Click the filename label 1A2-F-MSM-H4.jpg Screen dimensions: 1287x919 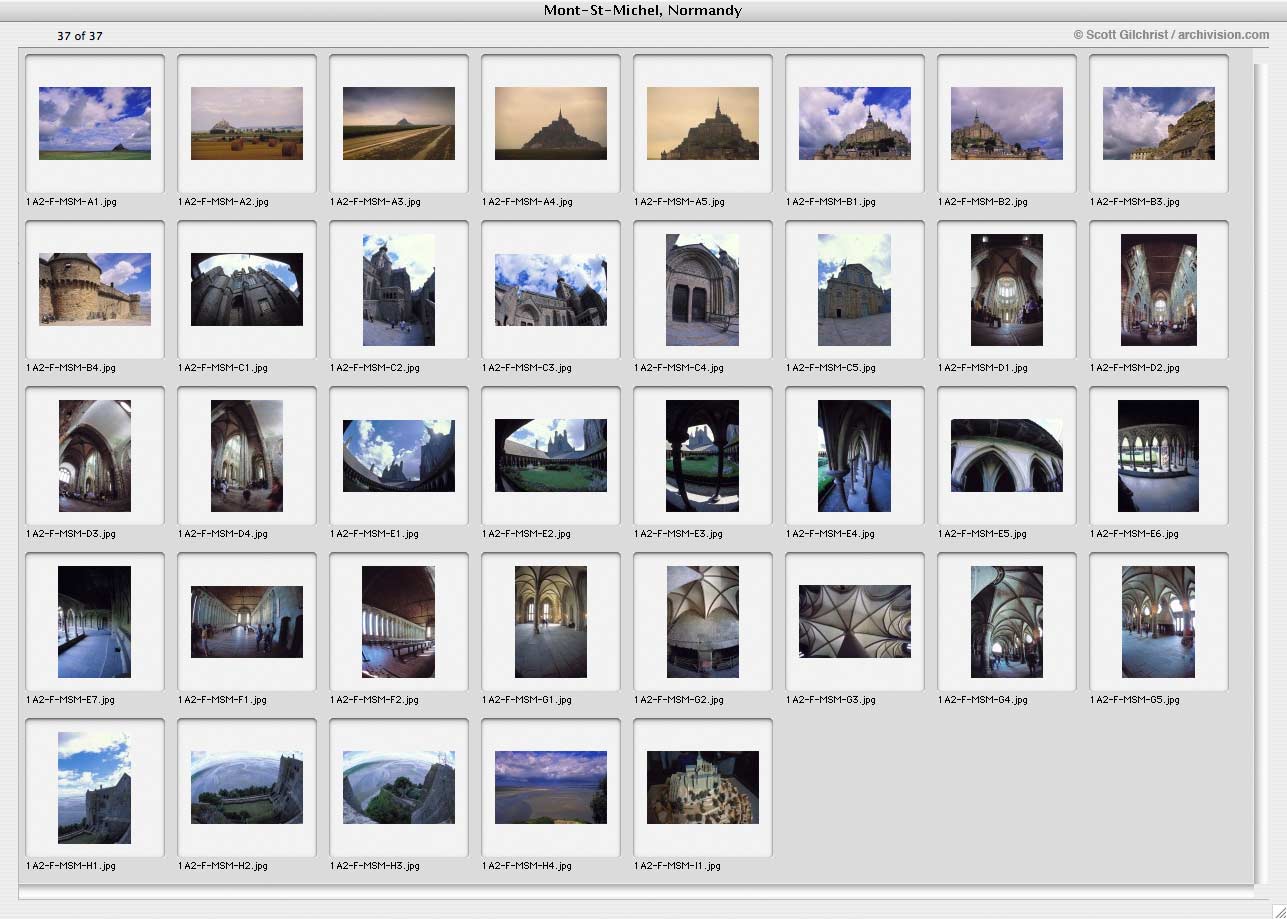[527, 866]
